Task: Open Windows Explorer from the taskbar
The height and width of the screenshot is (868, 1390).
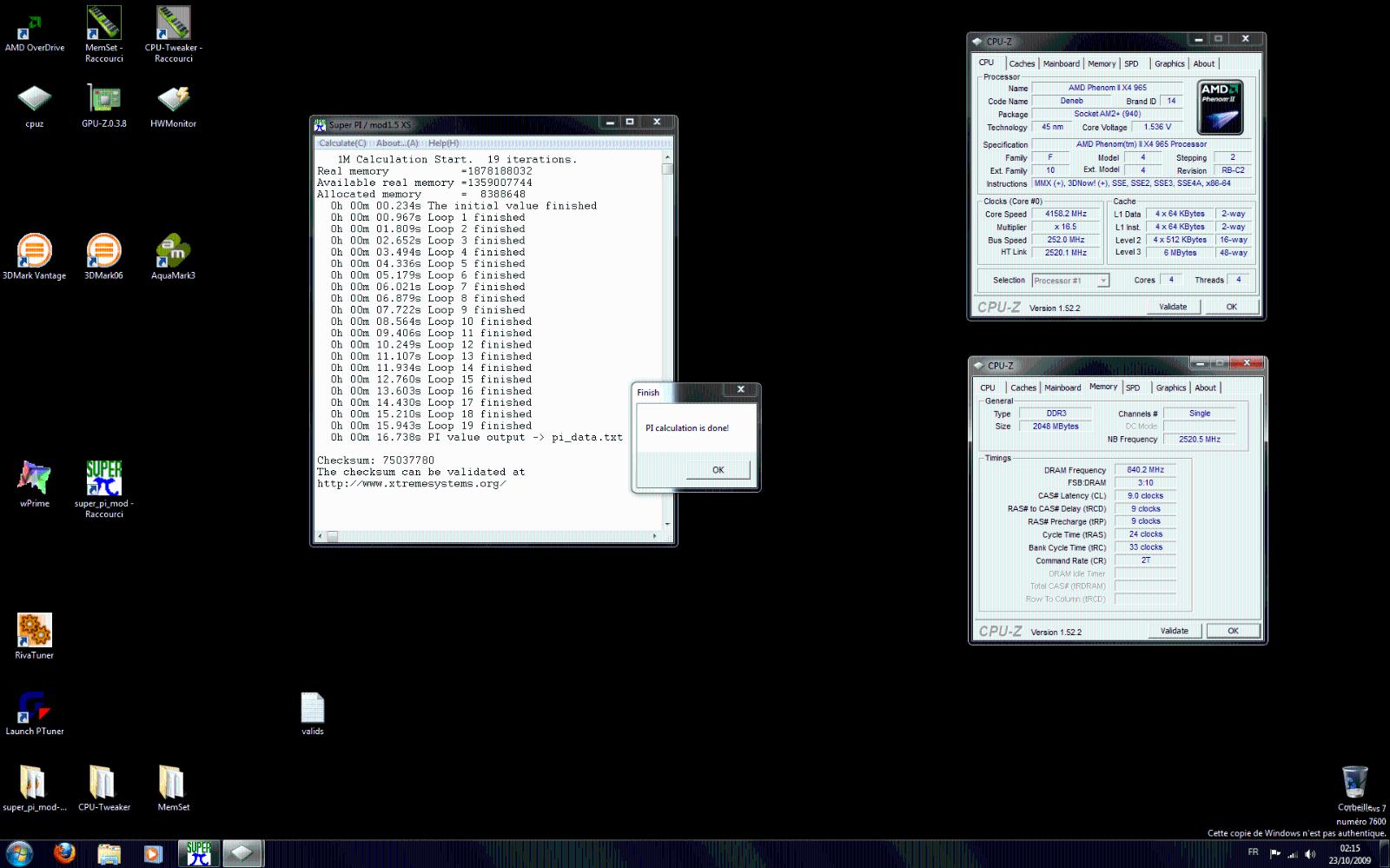Action: [109, 853]
